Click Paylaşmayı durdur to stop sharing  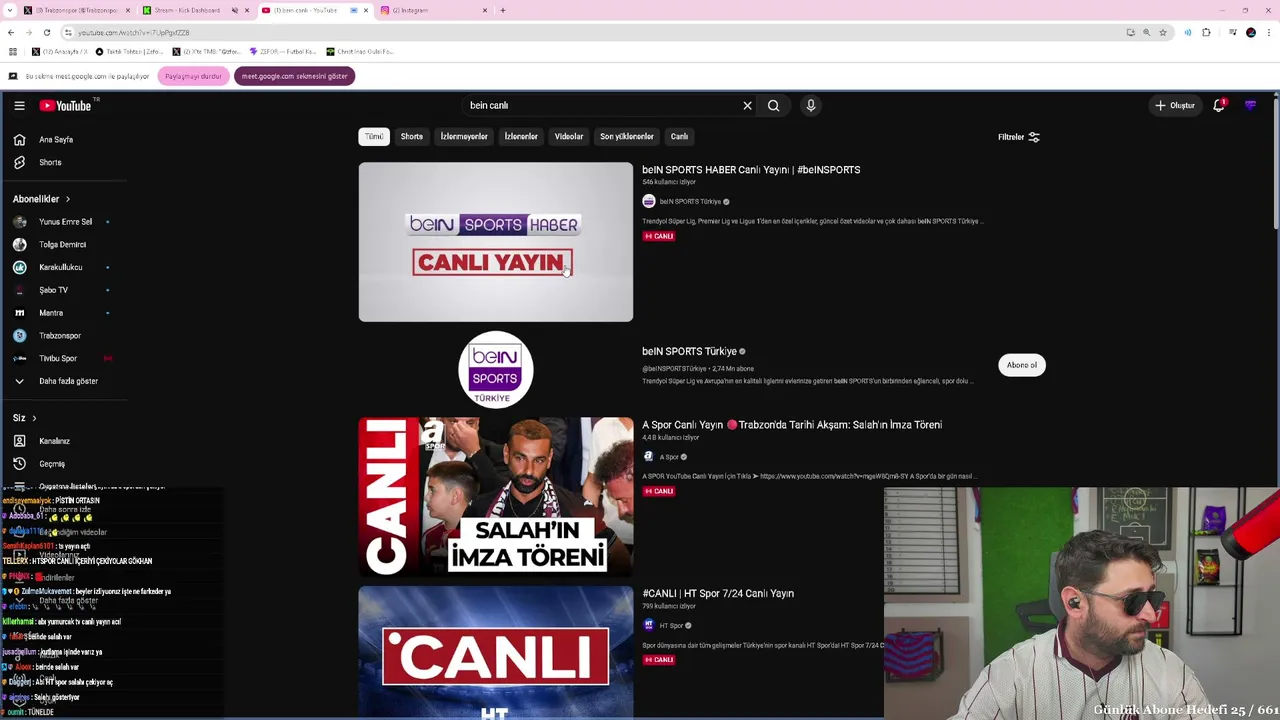click(x=194, y=76)
